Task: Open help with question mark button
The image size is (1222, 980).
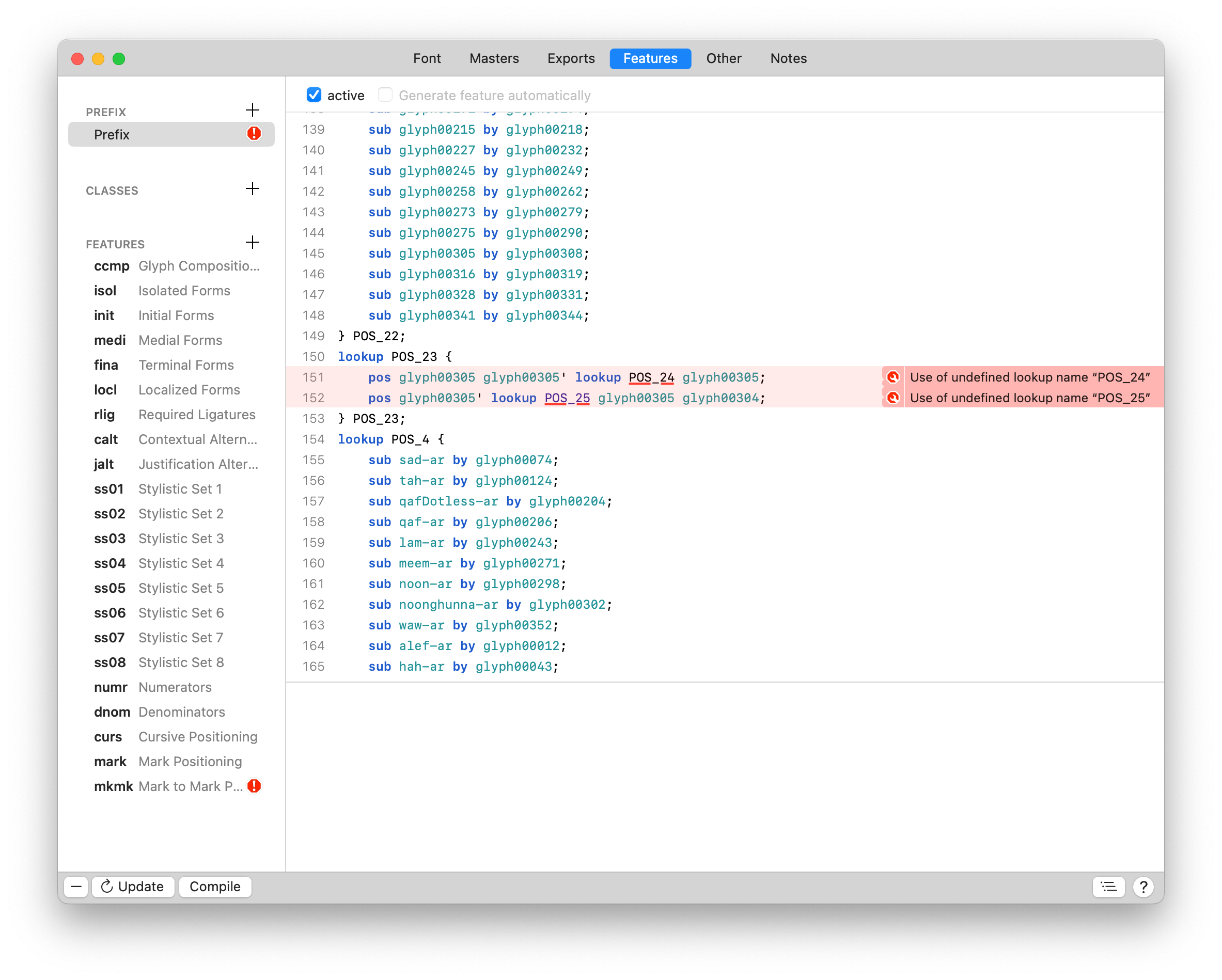Action: 1144,887
